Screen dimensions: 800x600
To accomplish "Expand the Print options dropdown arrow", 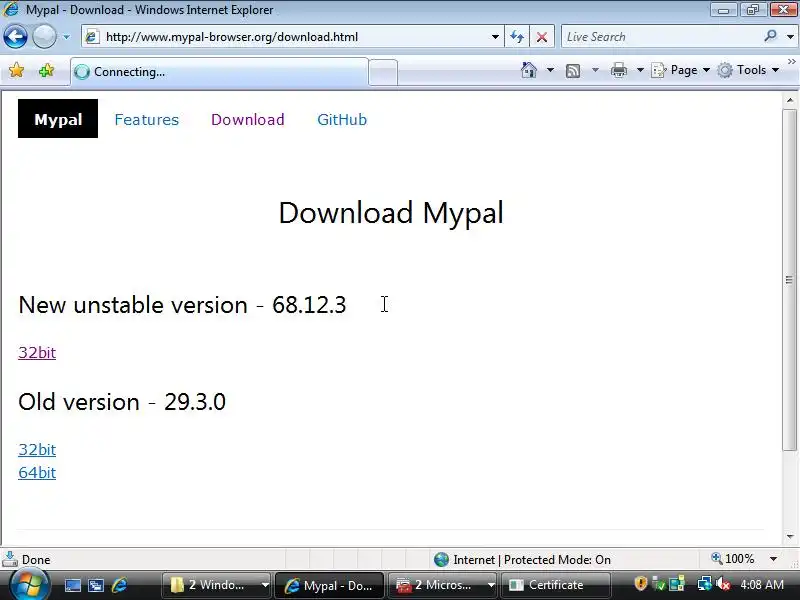I will [x=640, y=70].
